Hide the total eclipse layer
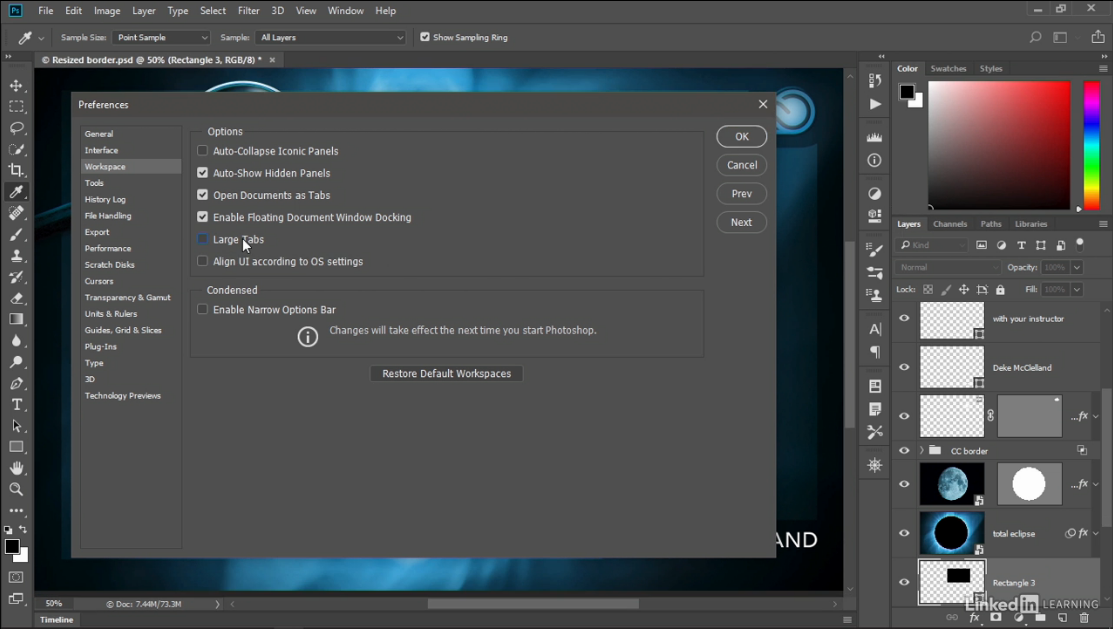 (x=904, y=533)
